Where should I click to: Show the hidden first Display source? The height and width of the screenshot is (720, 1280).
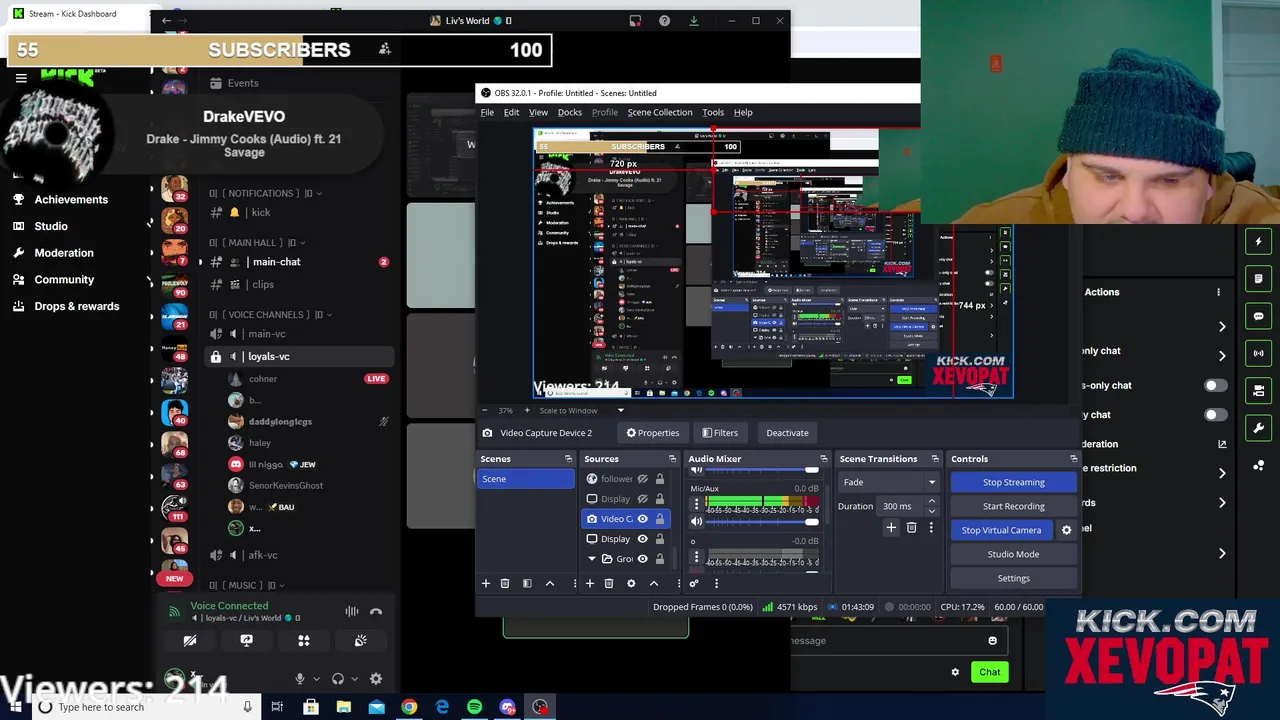[643, 499]
